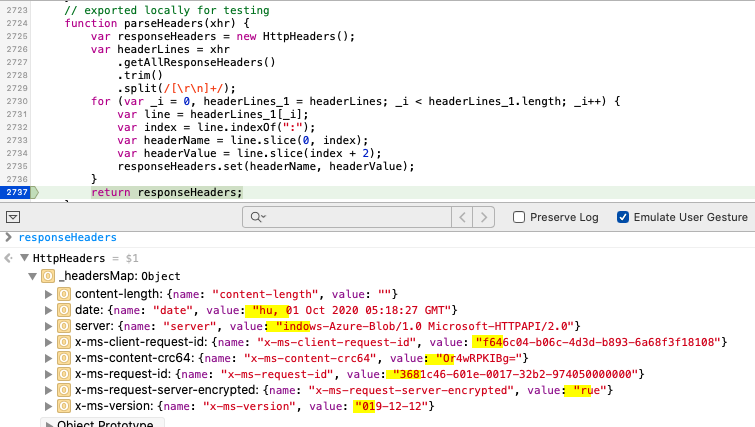
Task: Click the console prompt chevron before responseHeaders
Action: point(8,237)
